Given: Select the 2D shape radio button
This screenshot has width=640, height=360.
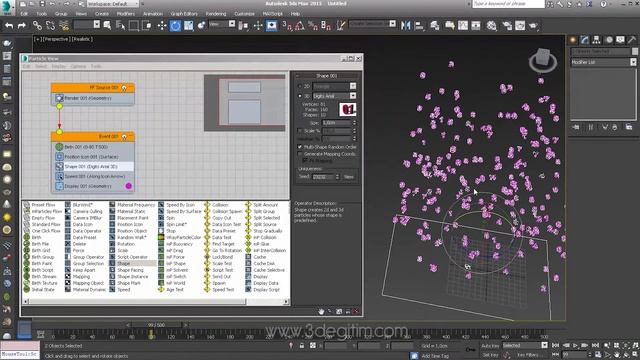Looking at the screenshot, I should [x=300, y=86].
